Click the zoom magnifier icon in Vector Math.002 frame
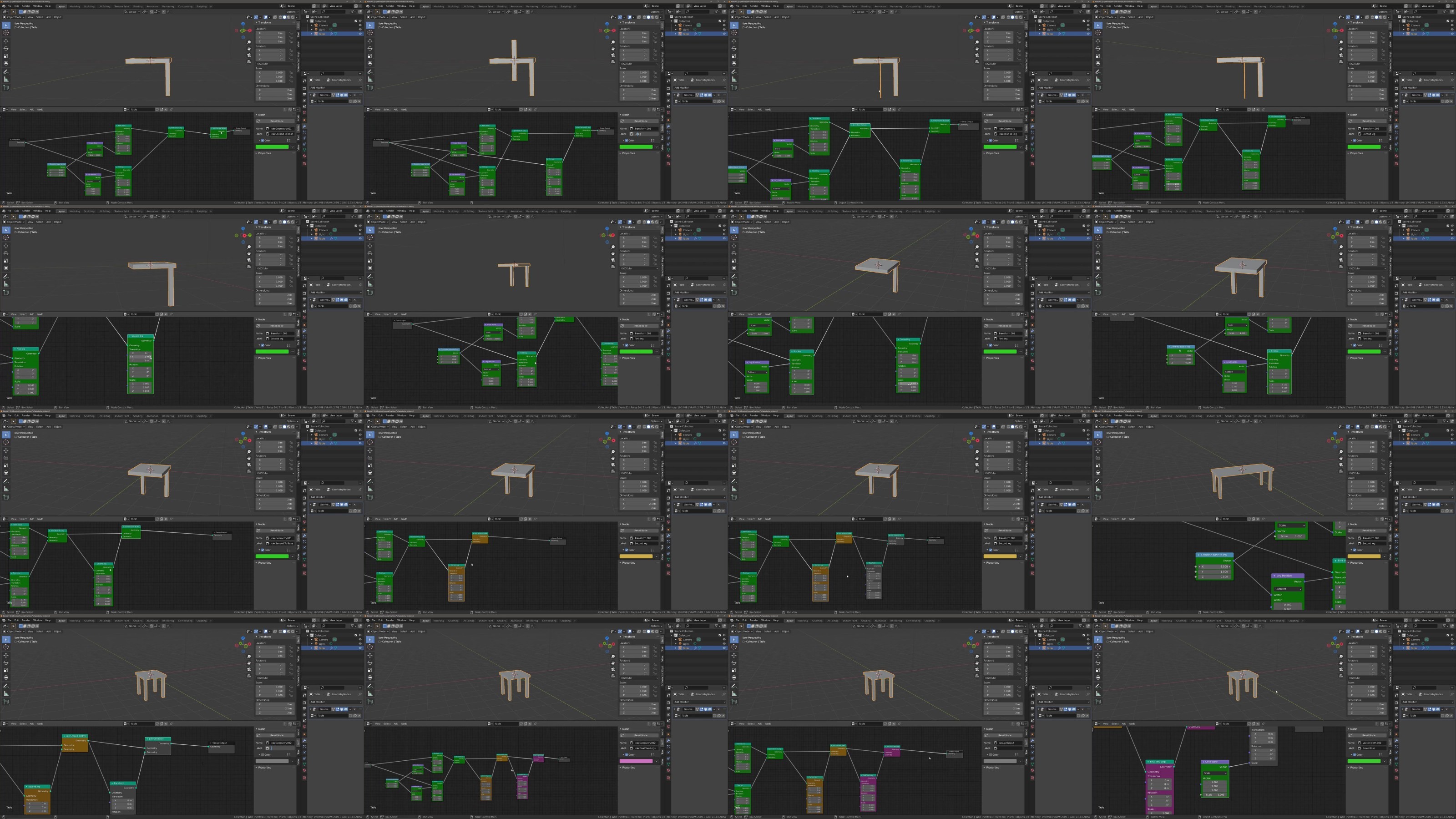 [x=1341, y=657]
